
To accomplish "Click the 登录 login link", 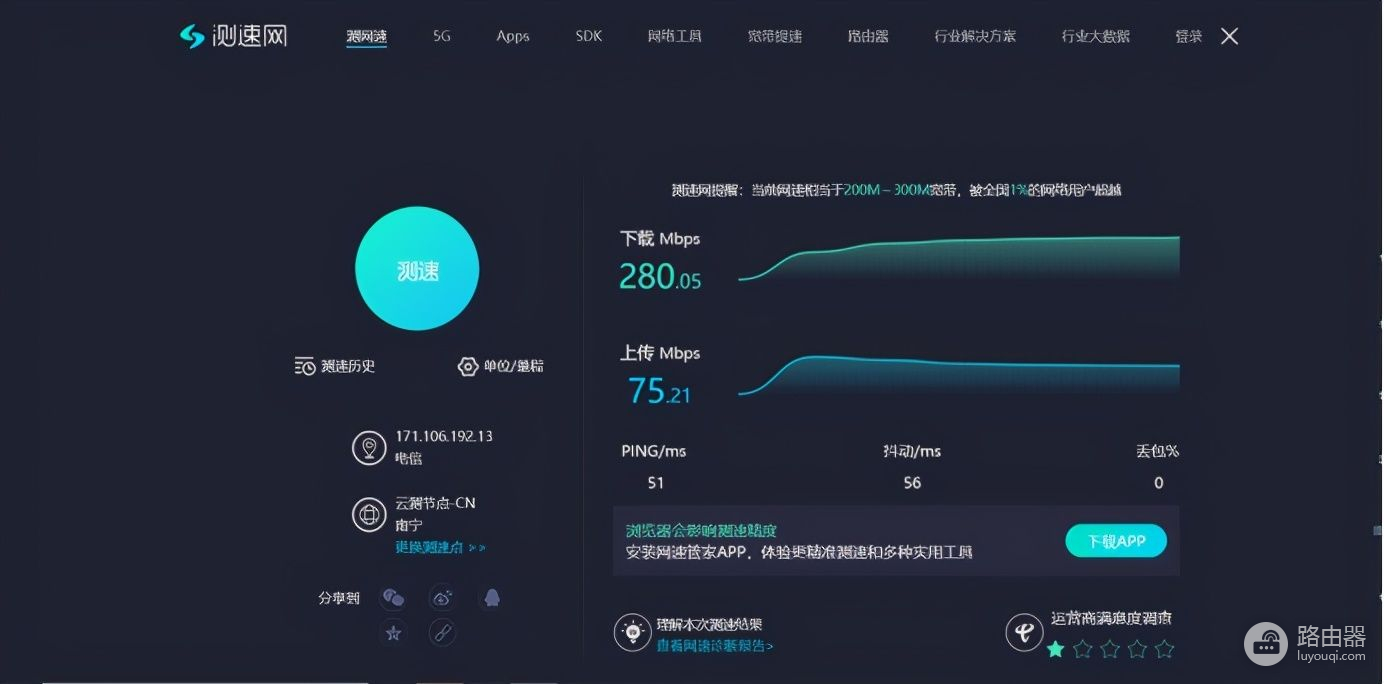I will (1189, 36).
